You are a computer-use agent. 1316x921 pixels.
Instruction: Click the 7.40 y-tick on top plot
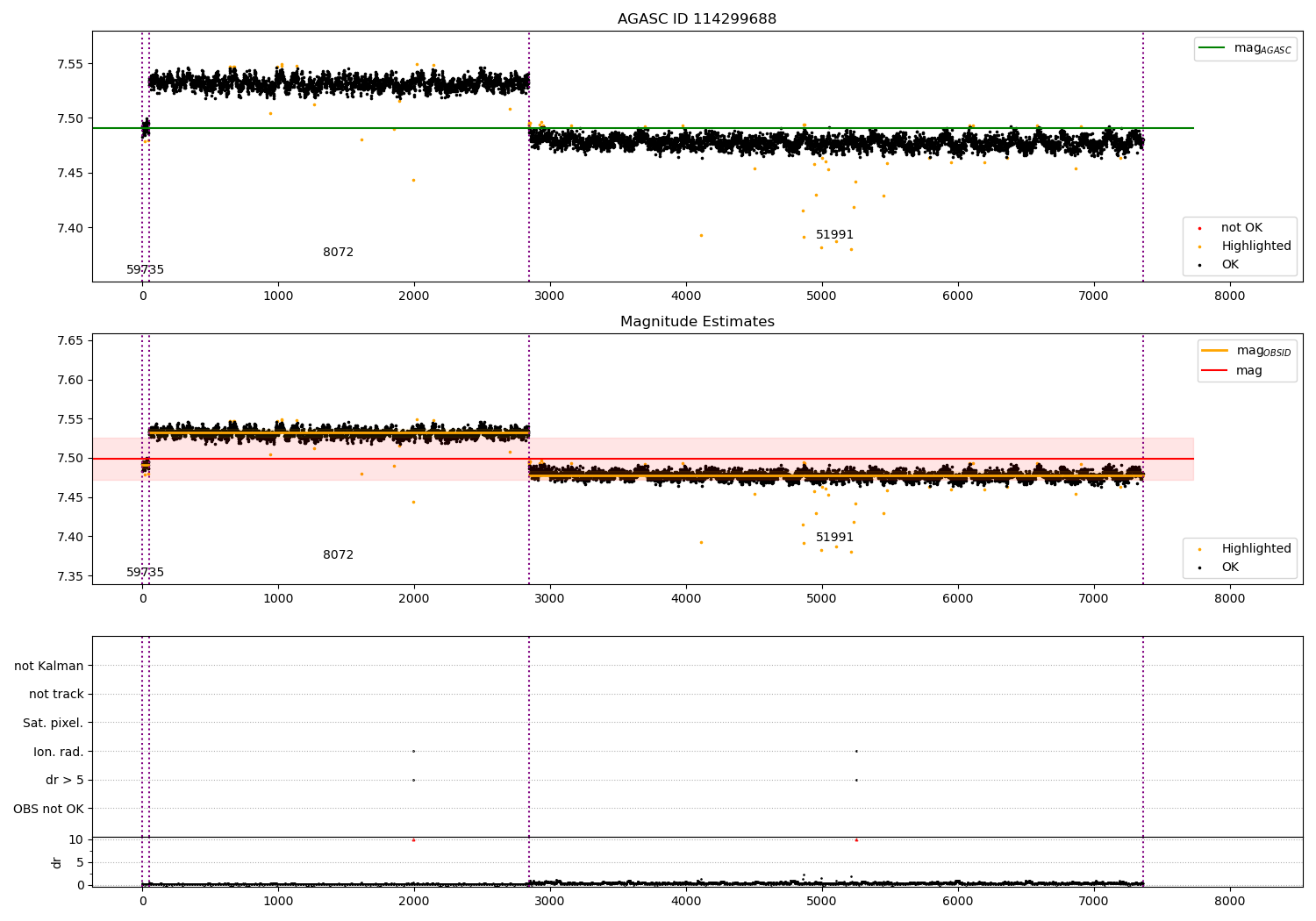coord(70,228)
